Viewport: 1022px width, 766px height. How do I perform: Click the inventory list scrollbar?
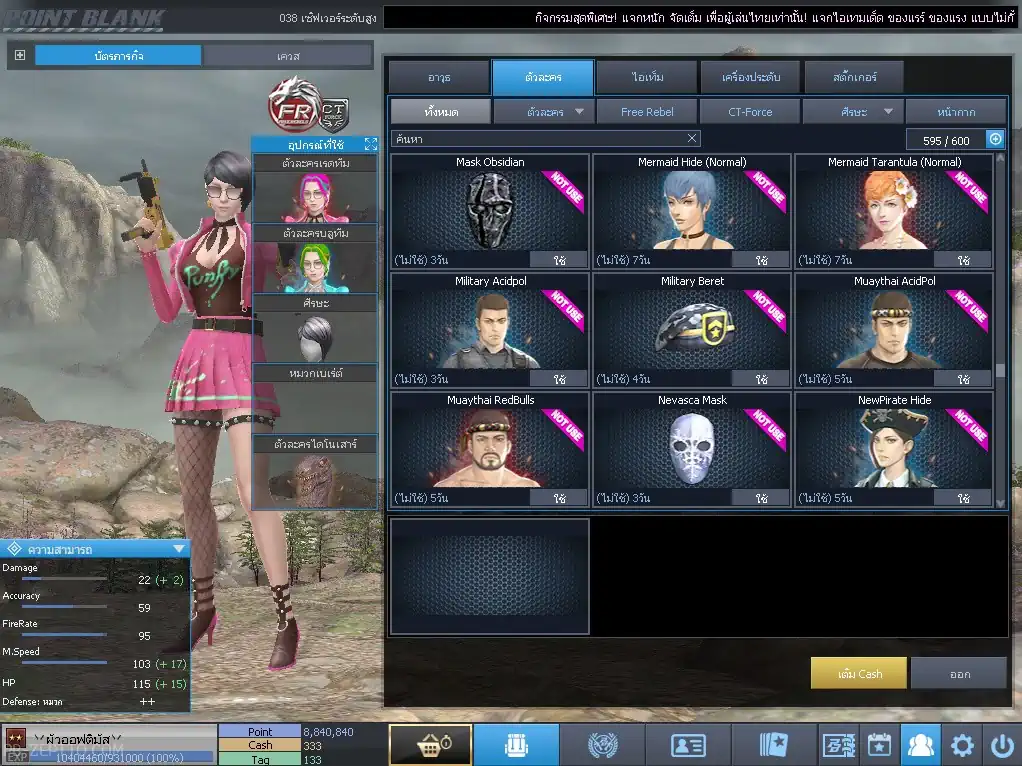coord(1000,329)
